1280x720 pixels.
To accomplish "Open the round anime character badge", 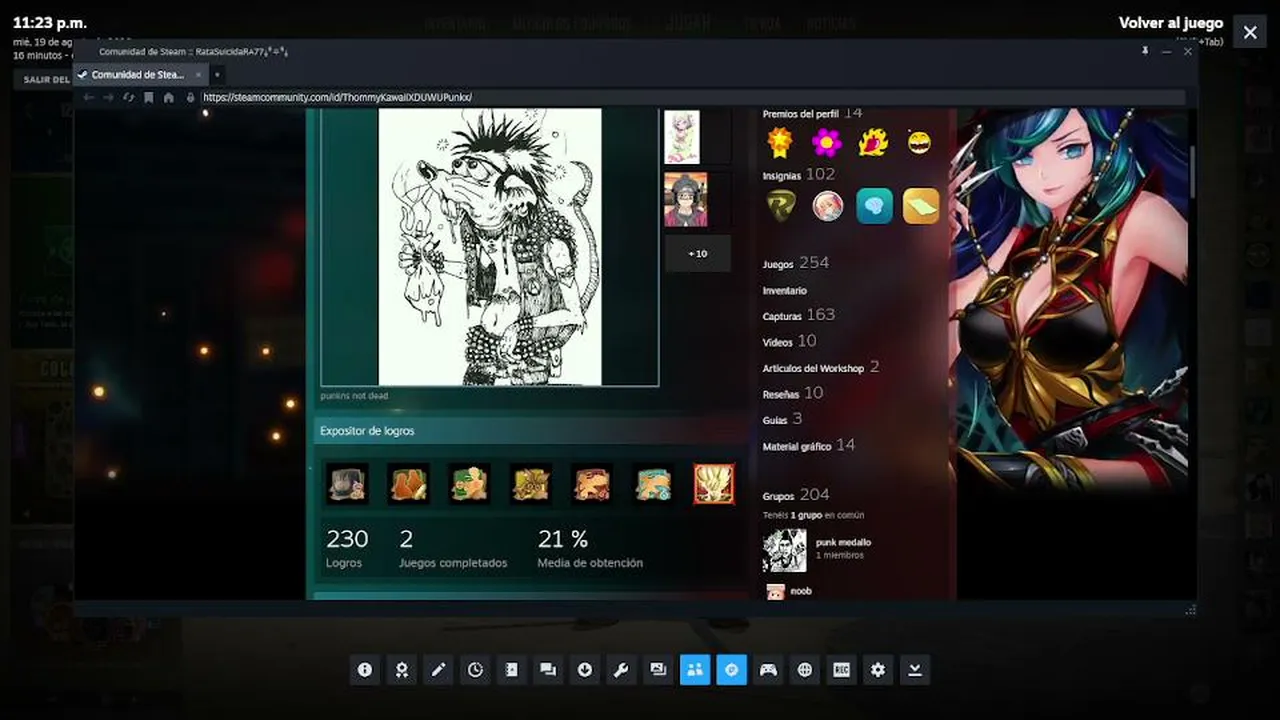I will [x=828, y=206].
